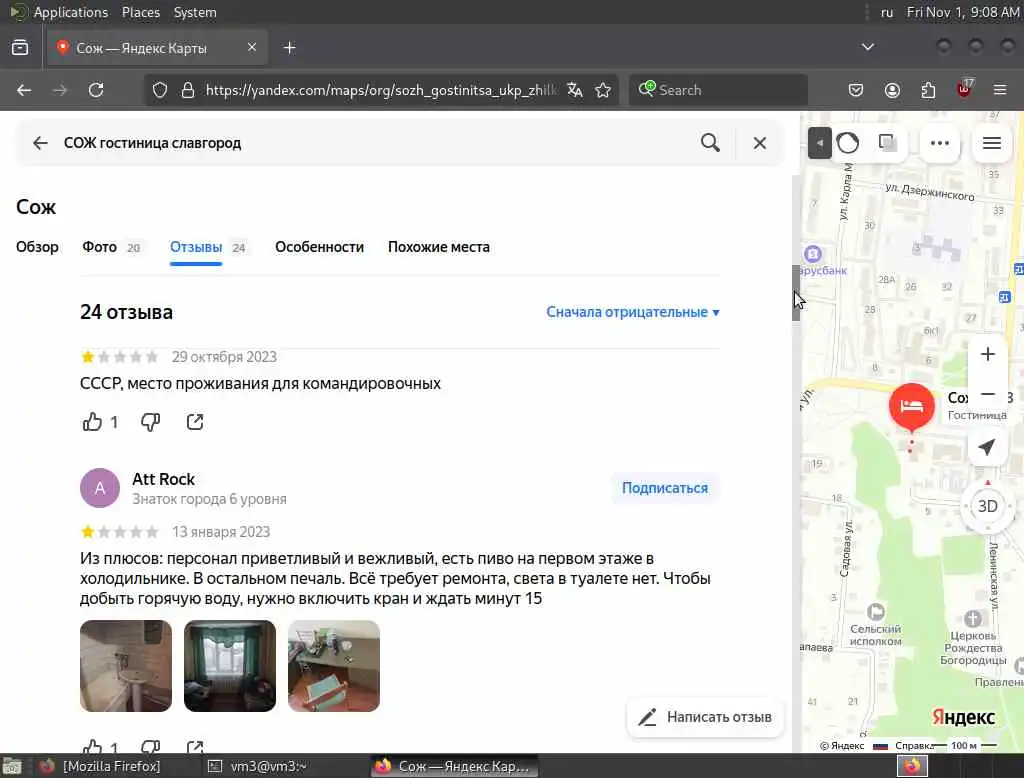
Task: Clear the maps search with the X icon
Action: pos(760,143)
